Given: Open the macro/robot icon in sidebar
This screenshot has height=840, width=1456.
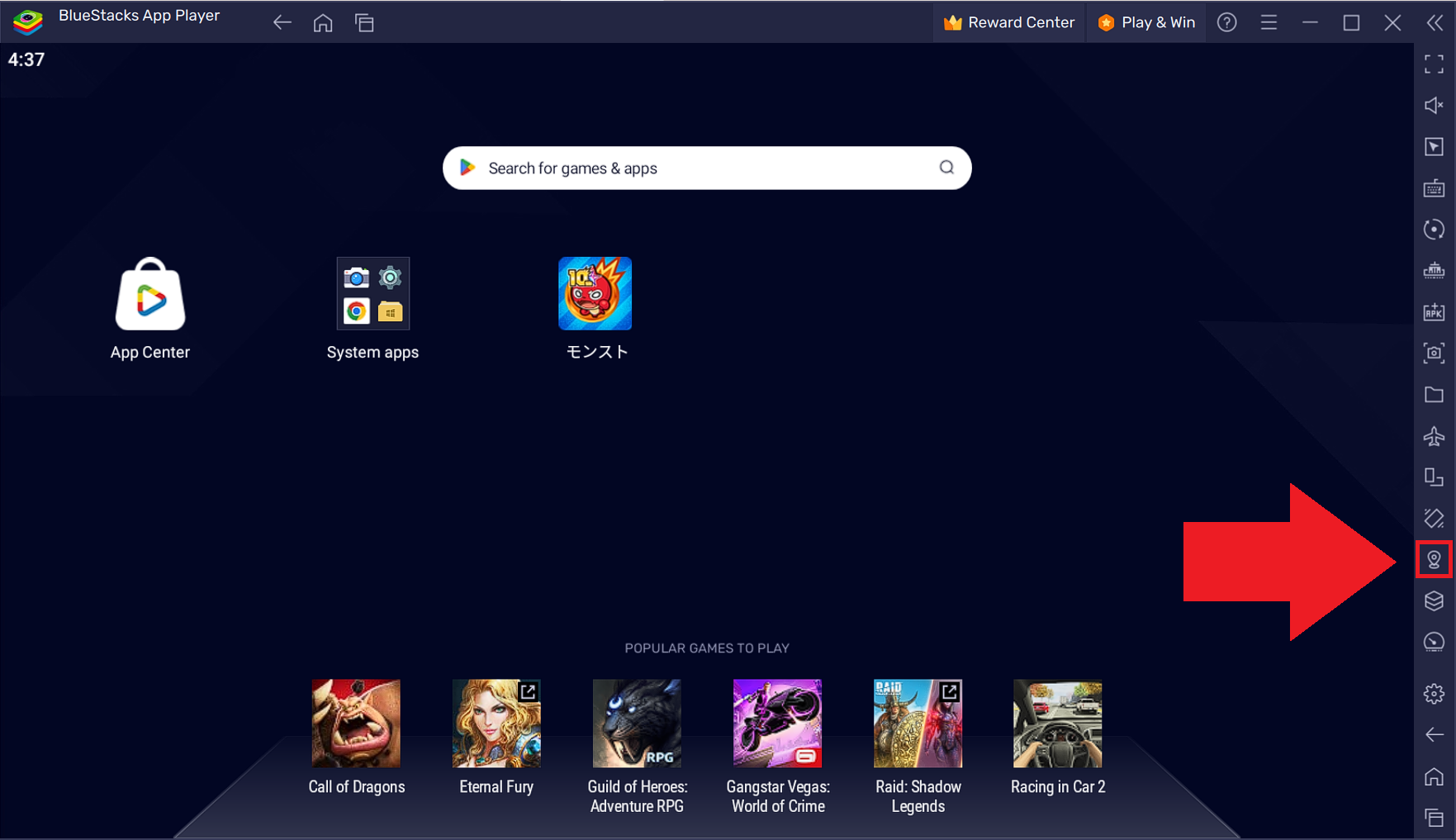Looking at the screenshot, I should tap(1435, 270).
